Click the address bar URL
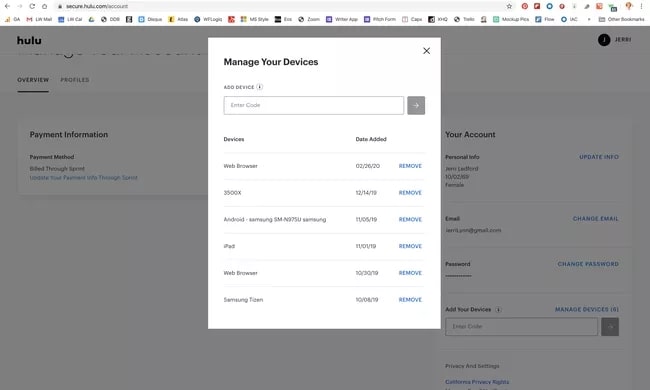 97,6
